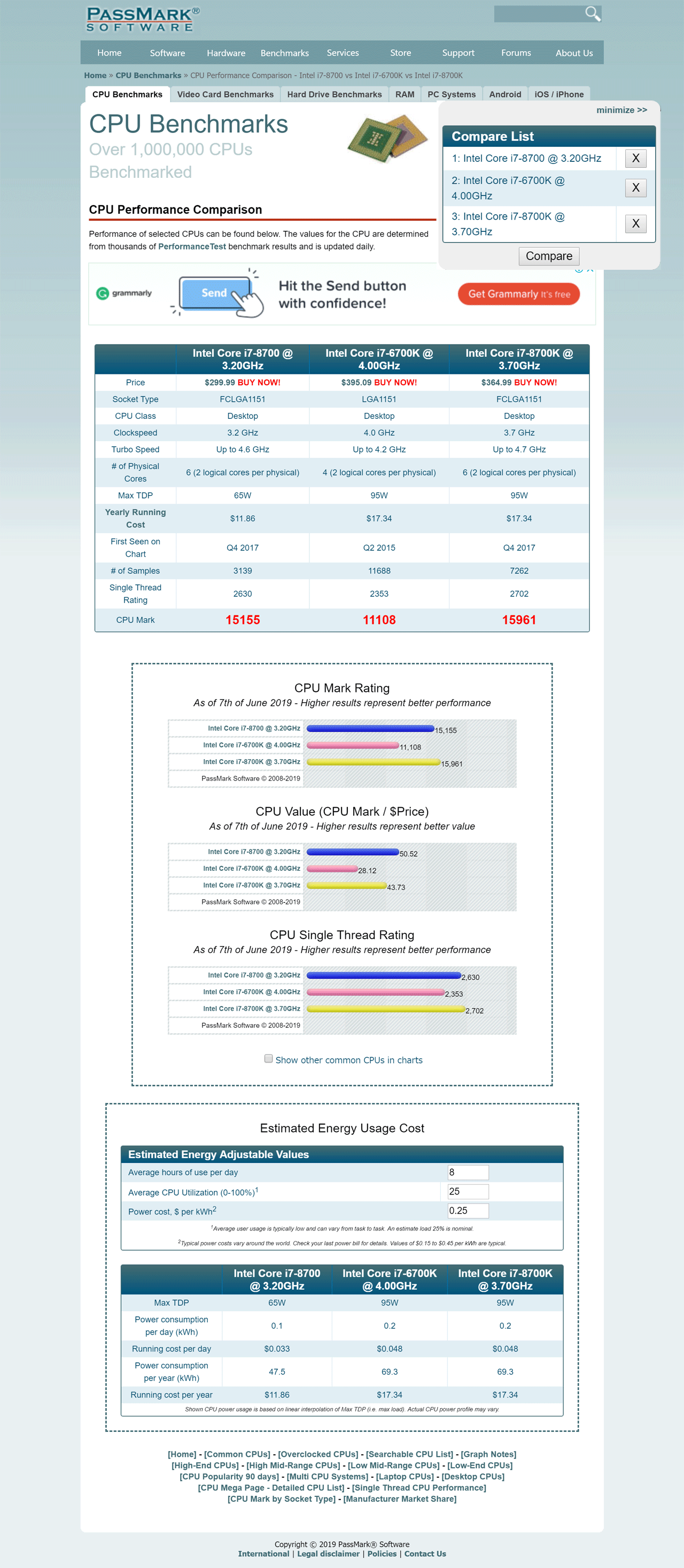
Task: Click the search magnifier icon
Action: (592, 13)
